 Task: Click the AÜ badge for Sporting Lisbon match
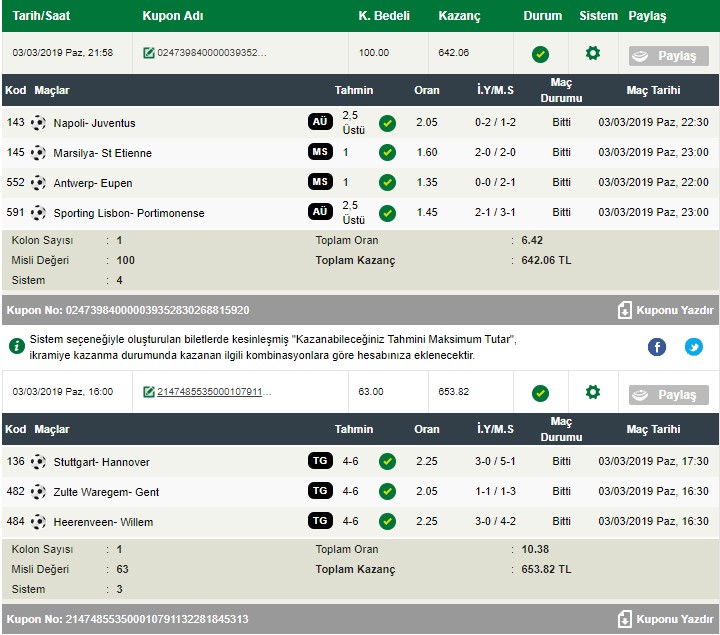[320, 213]
